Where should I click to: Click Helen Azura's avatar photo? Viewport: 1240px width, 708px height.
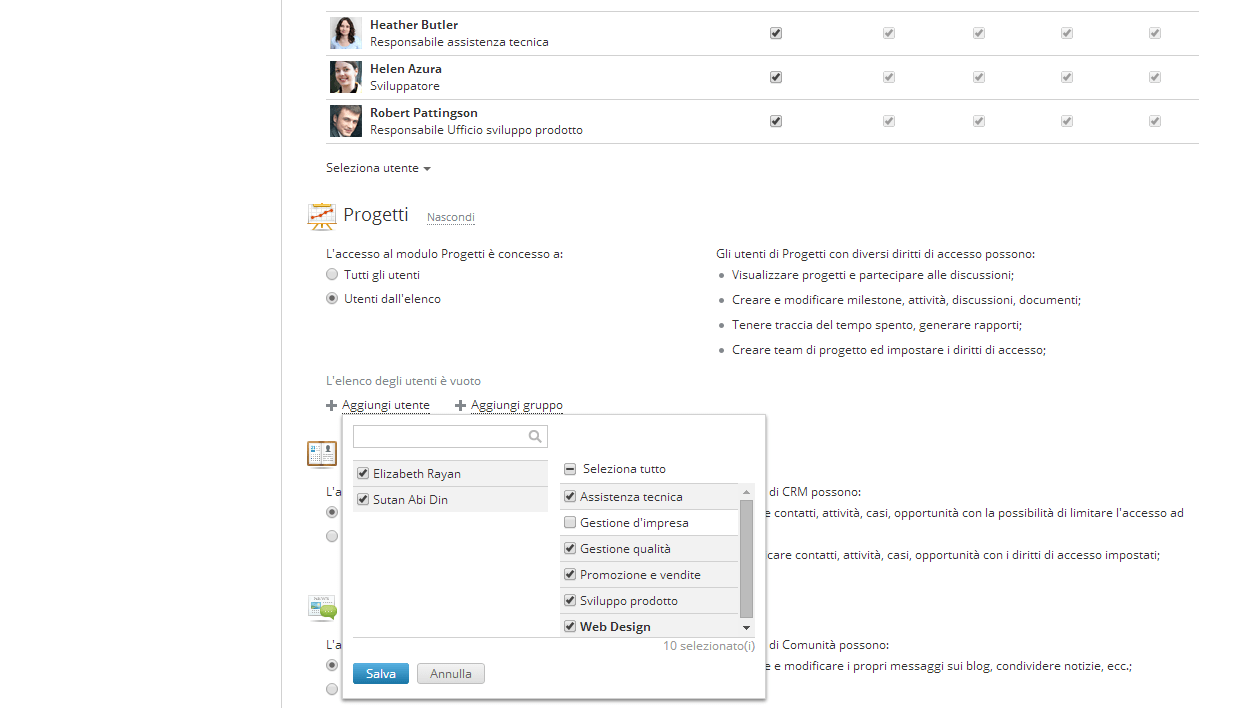coord(346,77)
